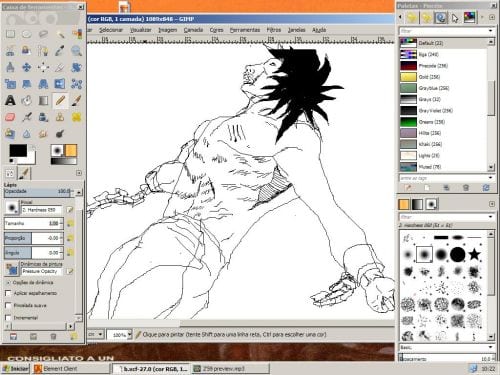Select the Paintbrush tool
The height and width of the screenshot is (375, 500).
[x=77, y=100]
